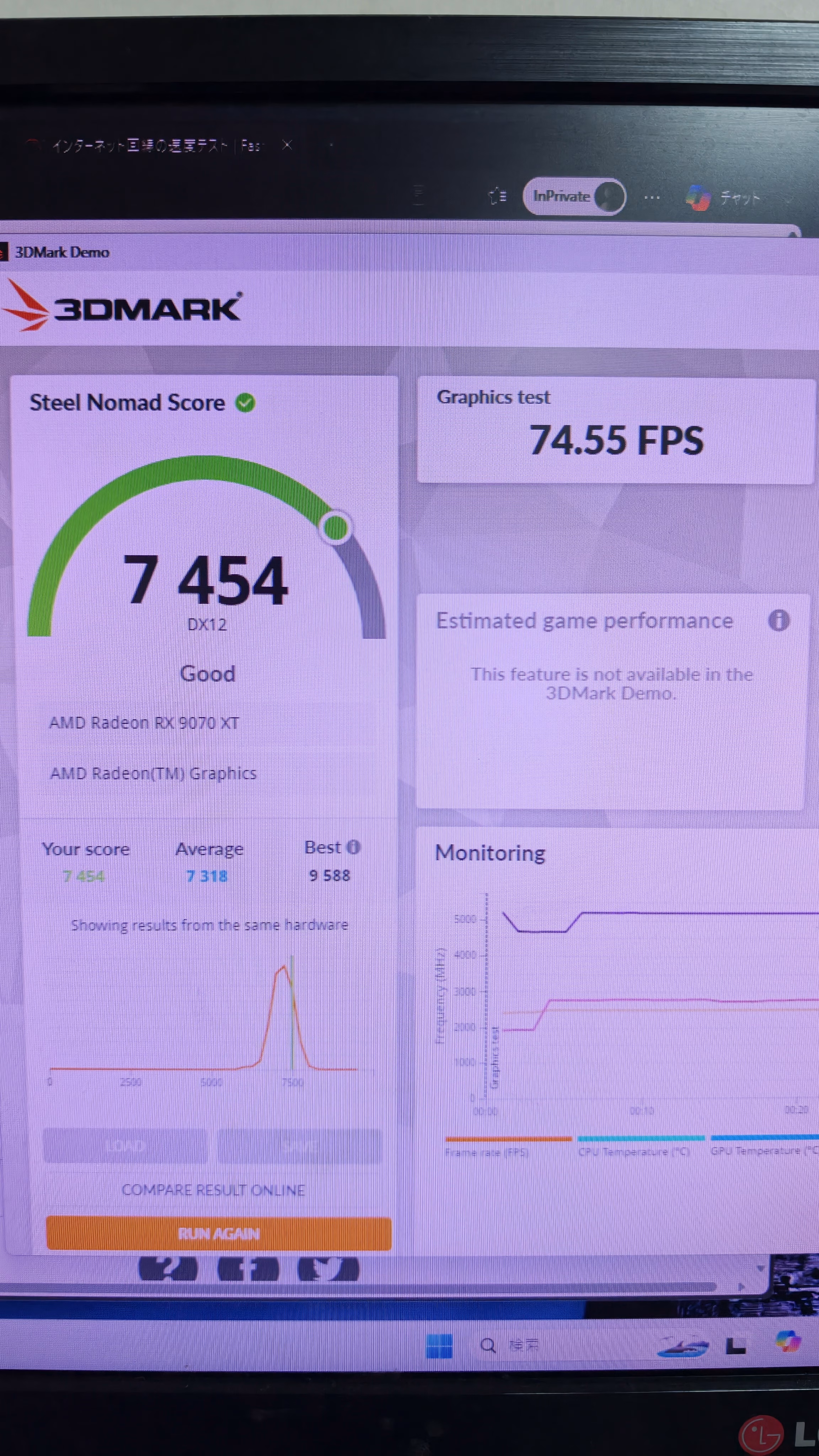Click the green Your score value 7 454
Image resolution: width=819 pixels, height=1456 pixels.
point(84,877)
